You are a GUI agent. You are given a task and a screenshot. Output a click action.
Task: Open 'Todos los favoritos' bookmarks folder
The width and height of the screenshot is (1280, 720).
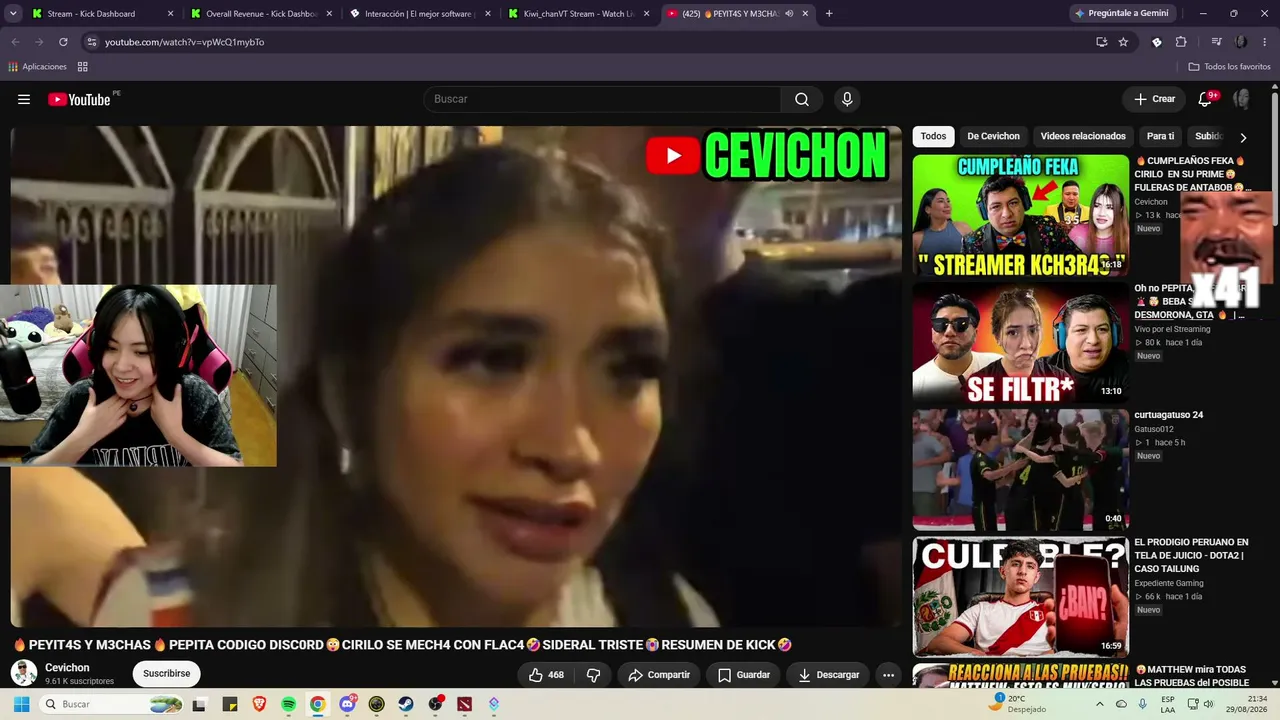point(1230,67)
